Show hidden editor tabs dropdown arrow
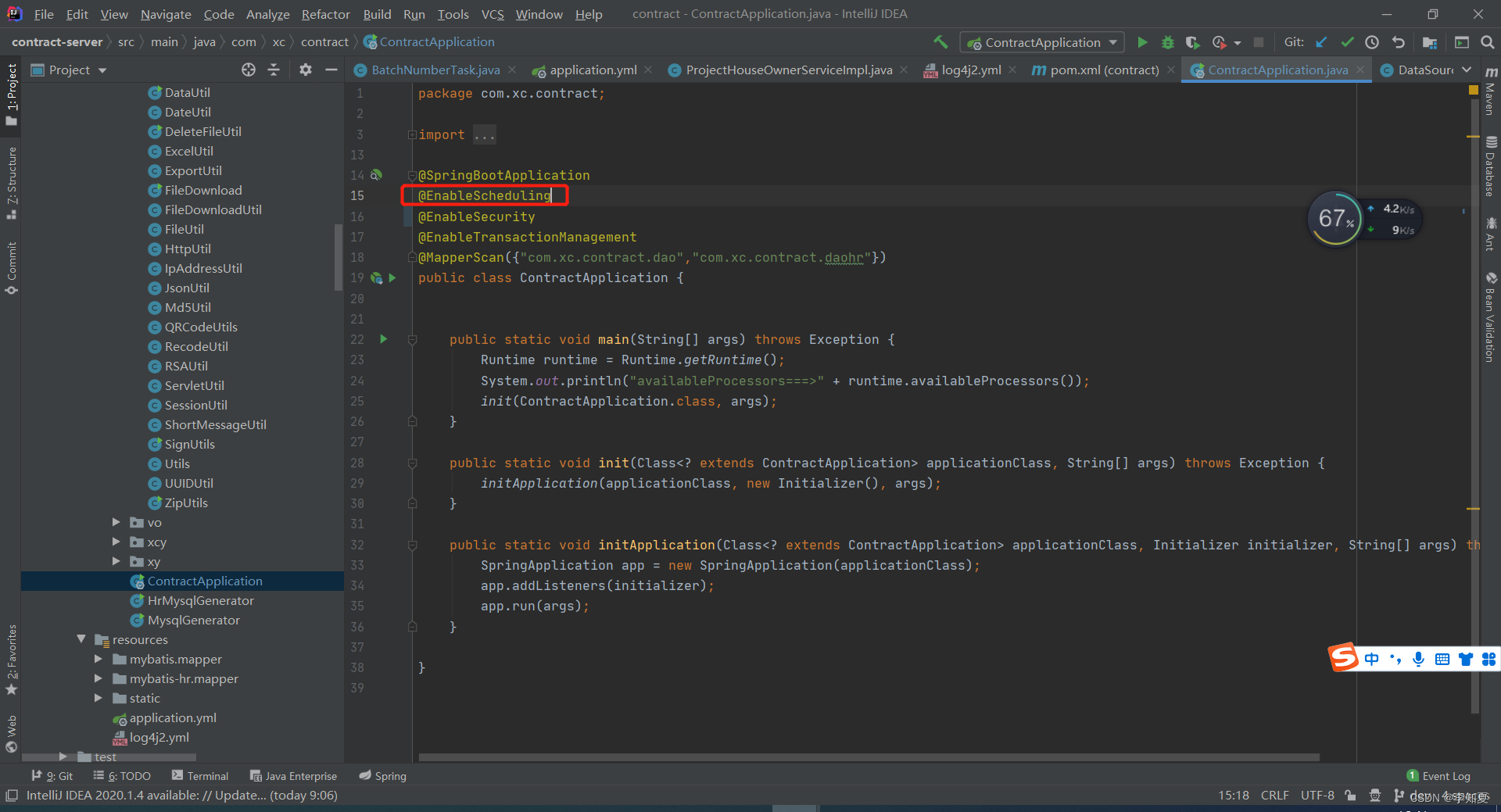The height and width of the screenshot is (812, 1501). [x=1467, y=70]
